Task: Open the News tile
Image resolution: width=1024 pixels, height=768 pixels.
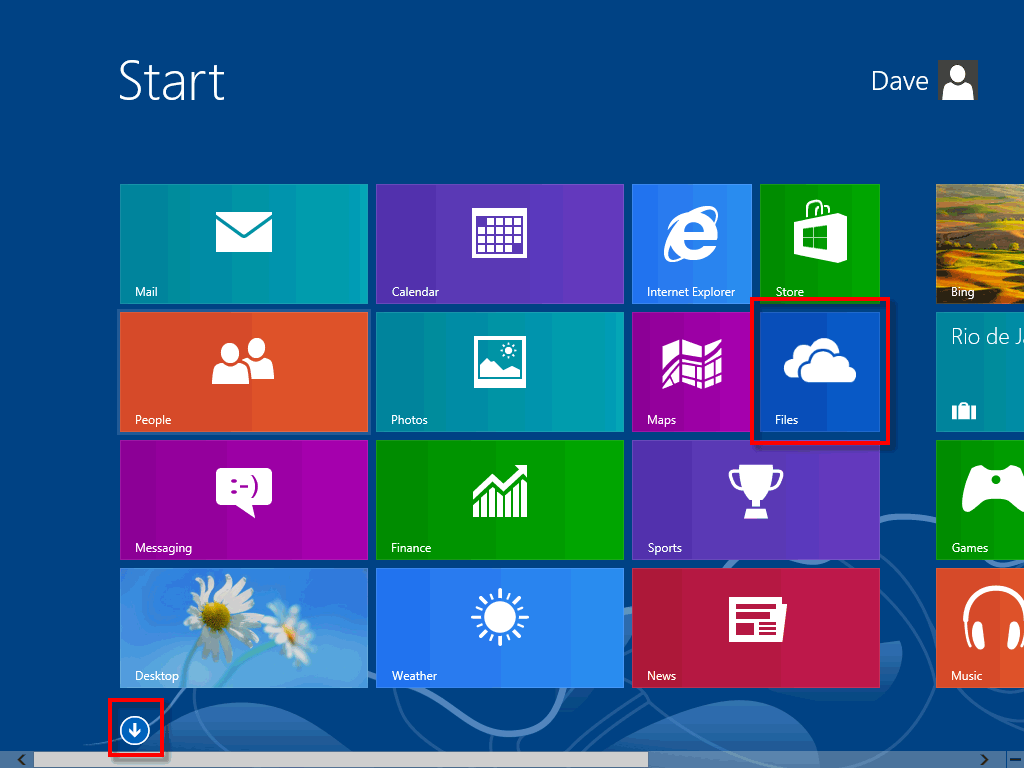Action: [x=756, y=628]
